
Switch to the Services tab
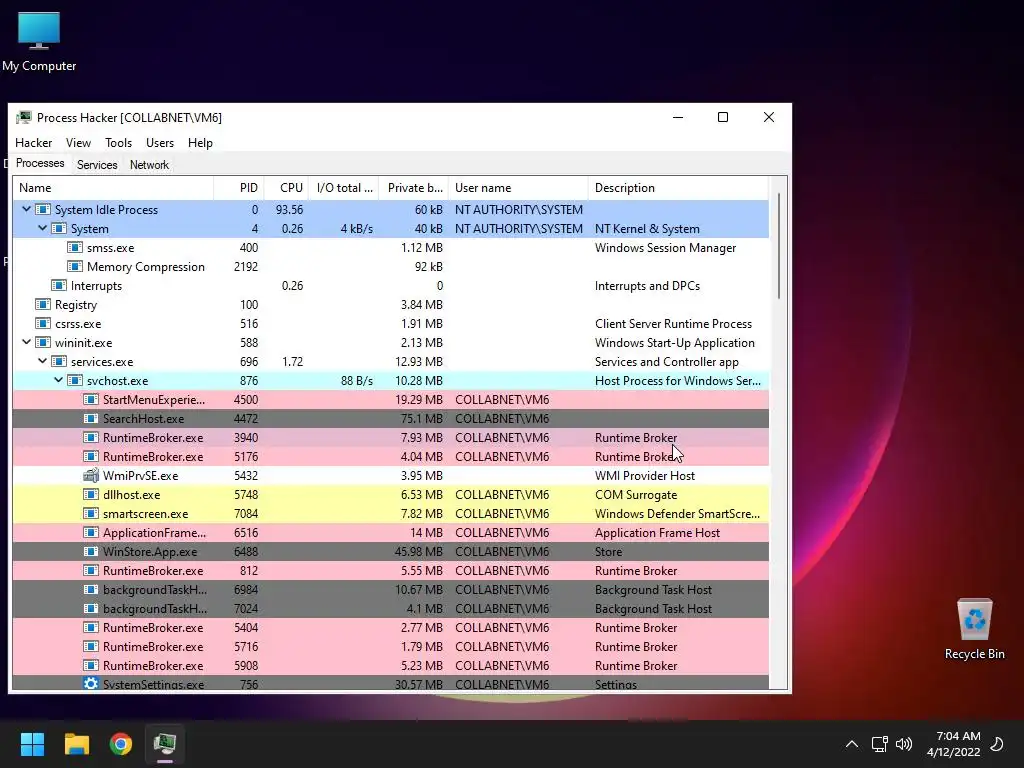tap(97, 165)
